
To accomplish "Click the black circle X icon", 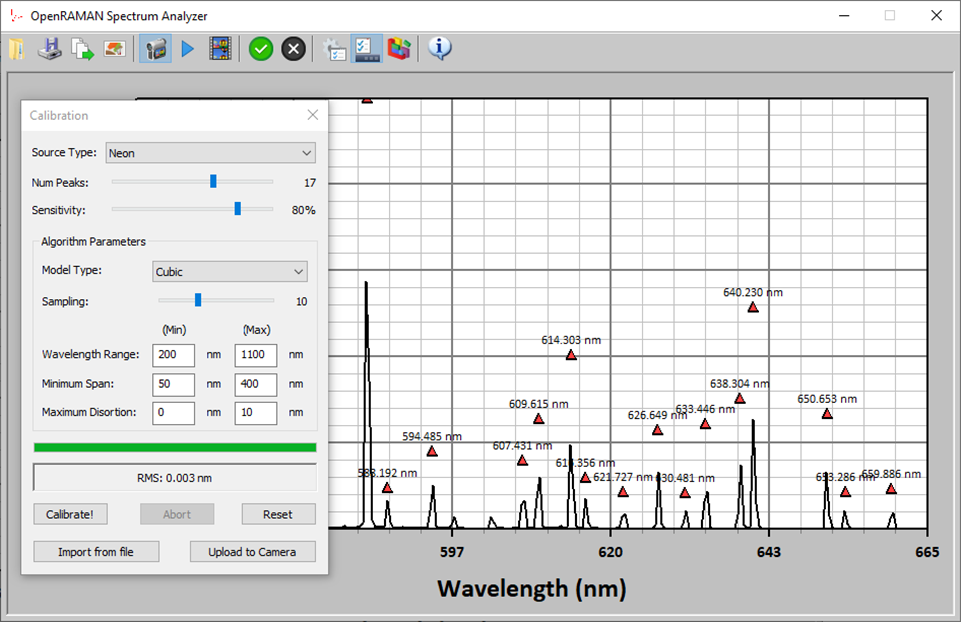I will click(x=293, y=48).
